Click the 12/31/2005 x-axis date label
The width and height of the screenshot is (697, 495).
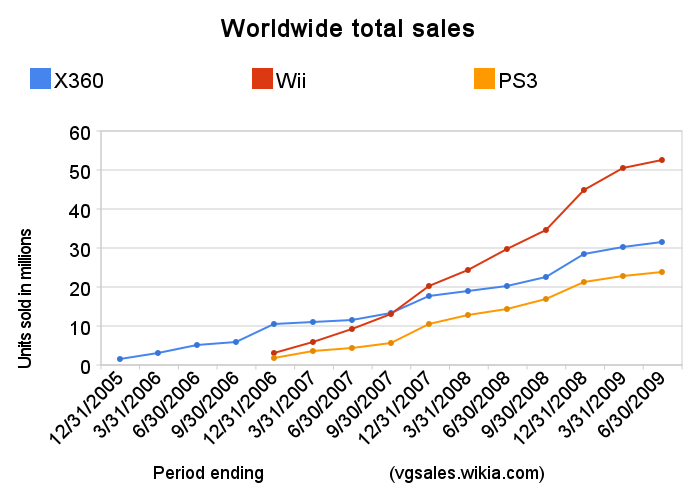87,407
